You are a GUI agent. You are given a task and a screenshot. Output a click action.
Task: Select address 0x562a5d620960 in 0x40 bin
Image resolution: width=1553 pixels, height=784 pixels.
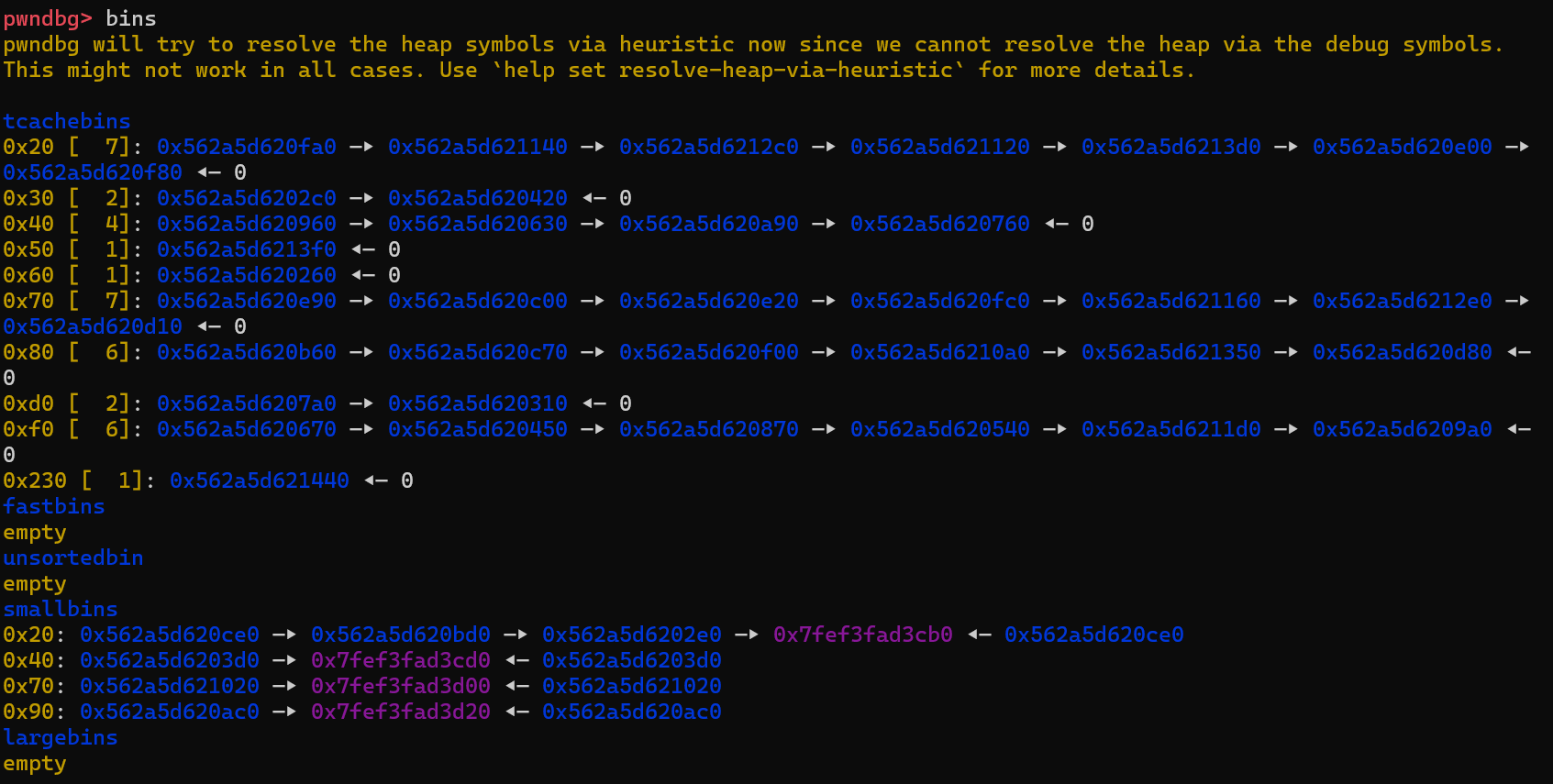(247, 224)
